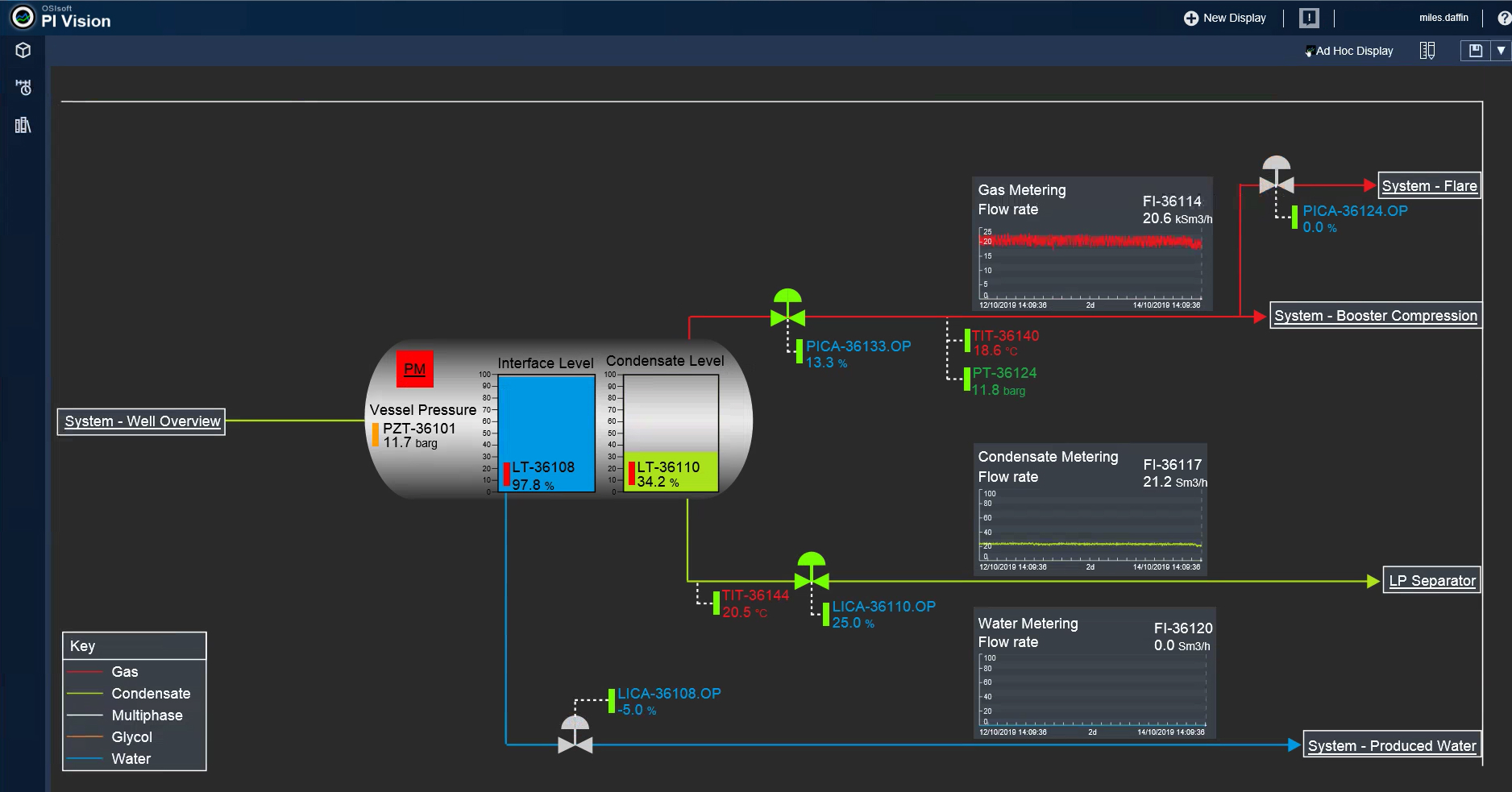Select the condensate line control valve symbol
Screen dimensions: 1512x792
tap(812, 578)
